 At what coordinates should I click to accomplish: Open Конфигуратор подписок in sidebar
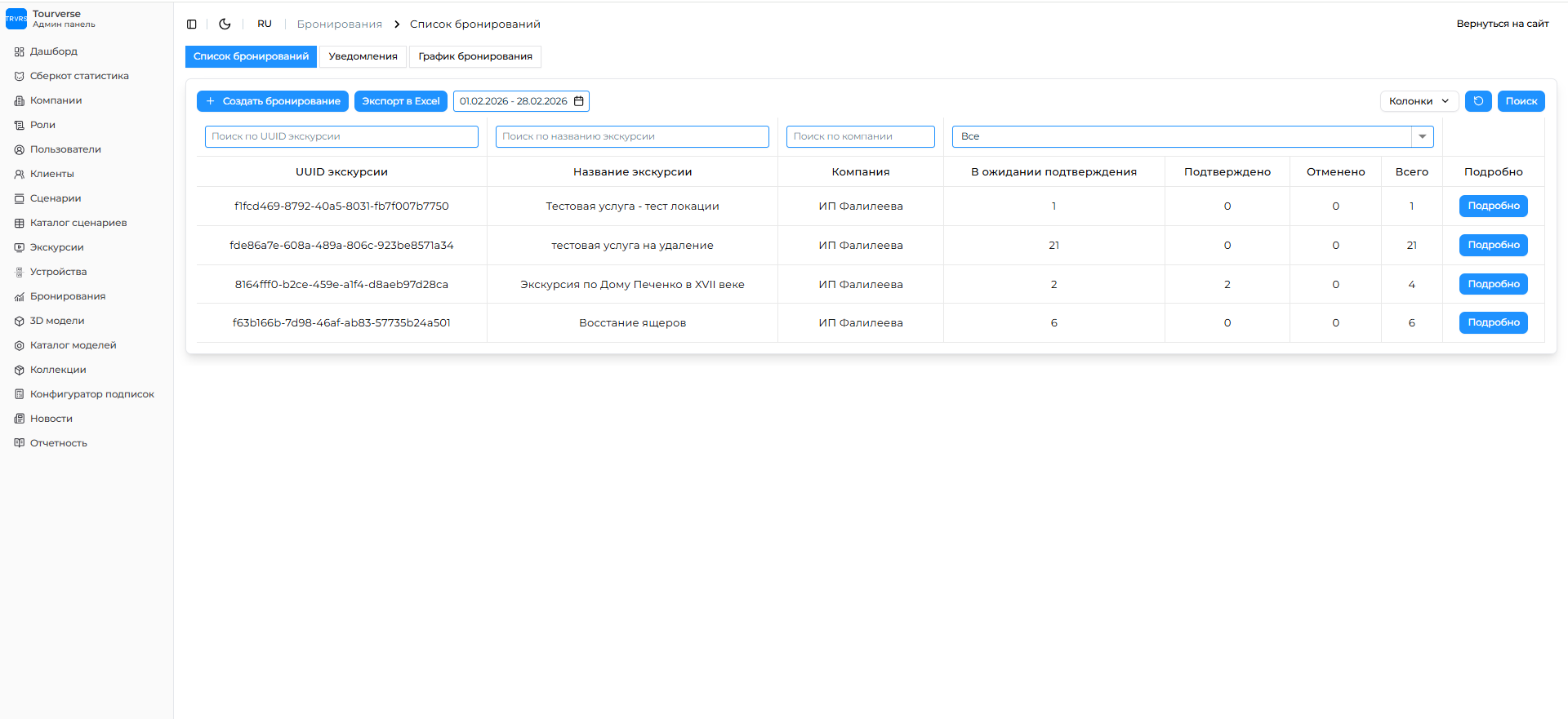tap(91, 394)
